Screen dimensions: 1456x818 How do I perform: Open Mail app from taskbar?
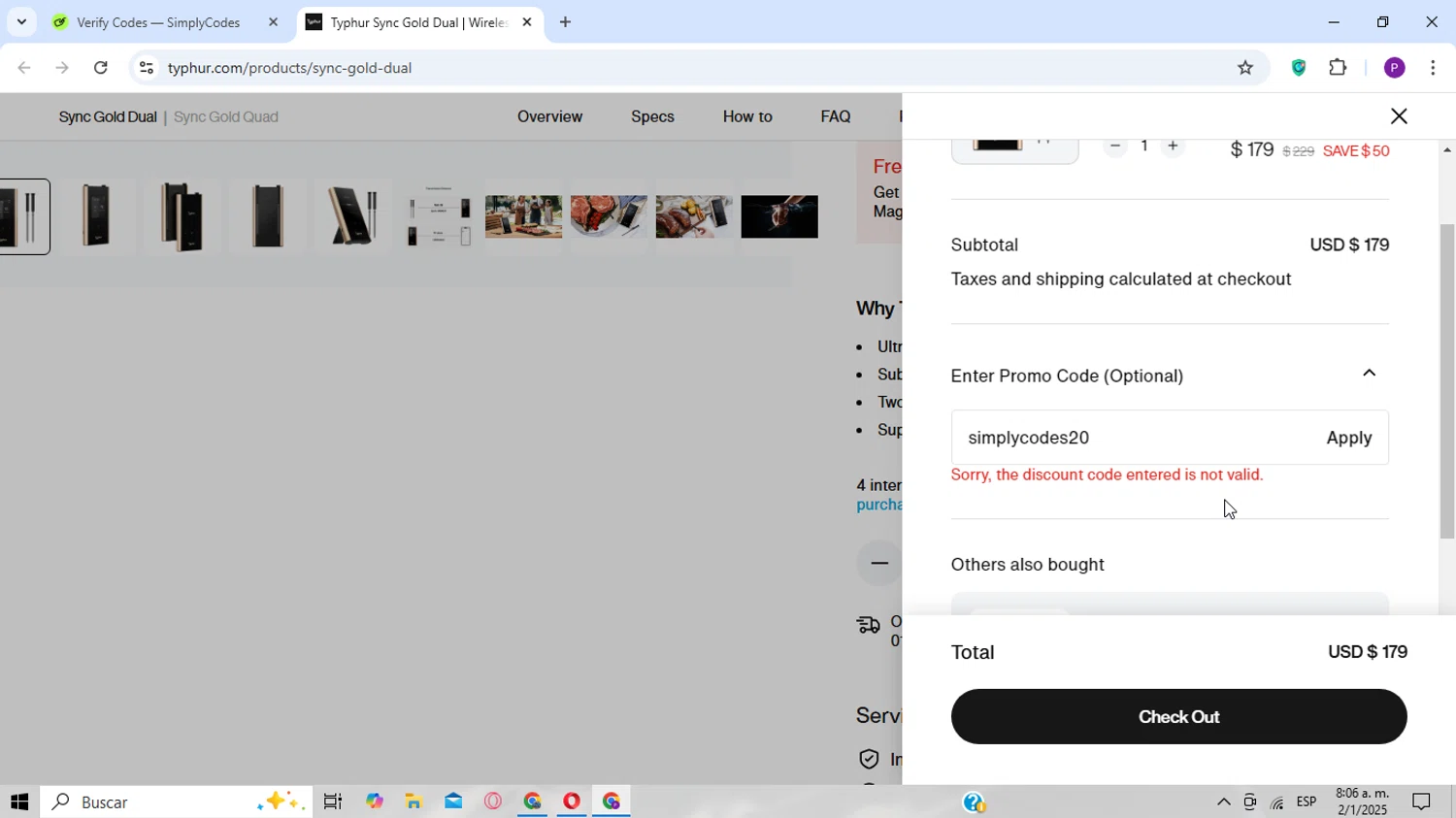(453, 802)
